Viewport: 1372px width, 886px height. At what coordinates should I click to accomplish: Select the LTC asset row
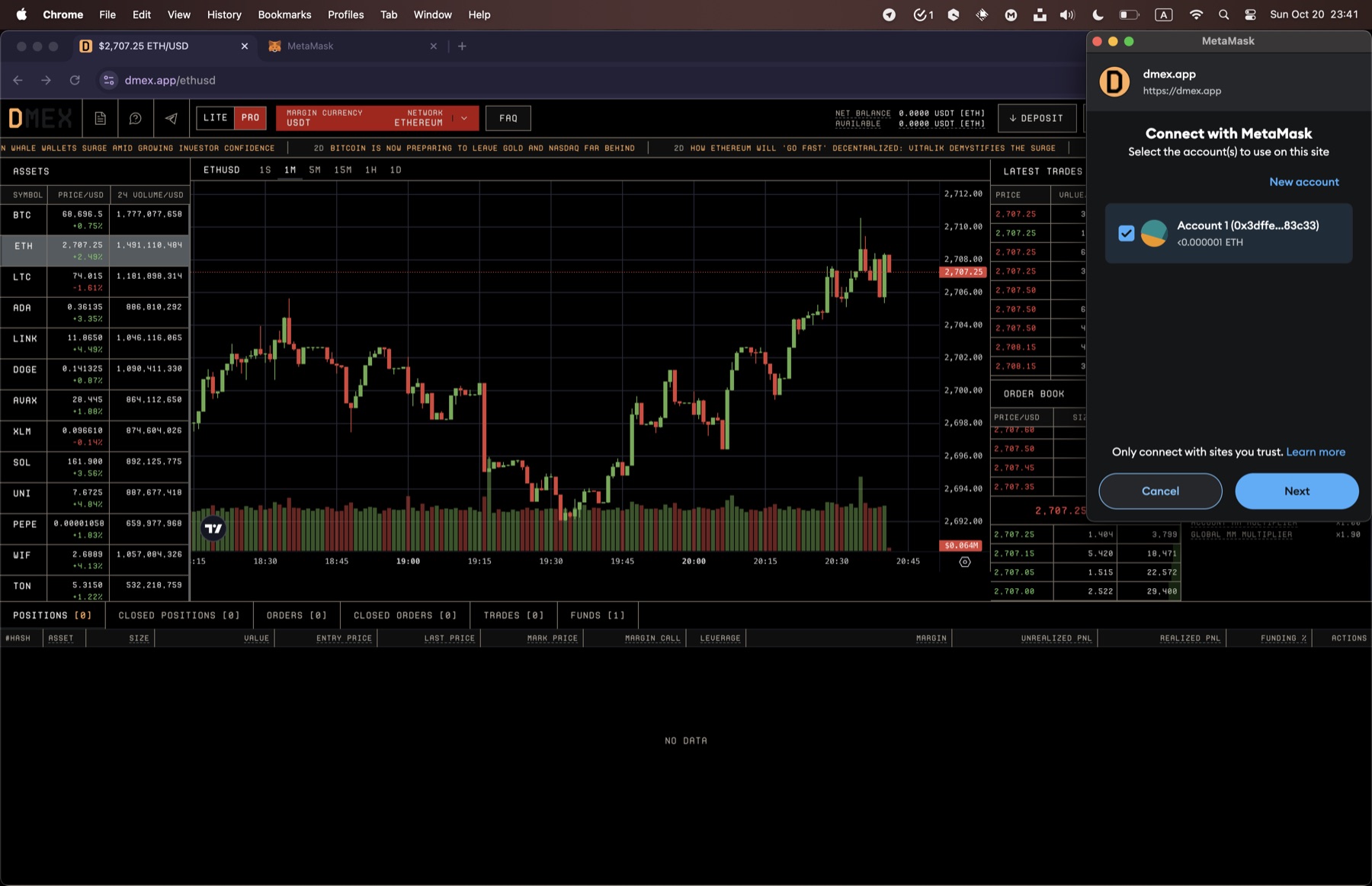click(x=95, y=281)
